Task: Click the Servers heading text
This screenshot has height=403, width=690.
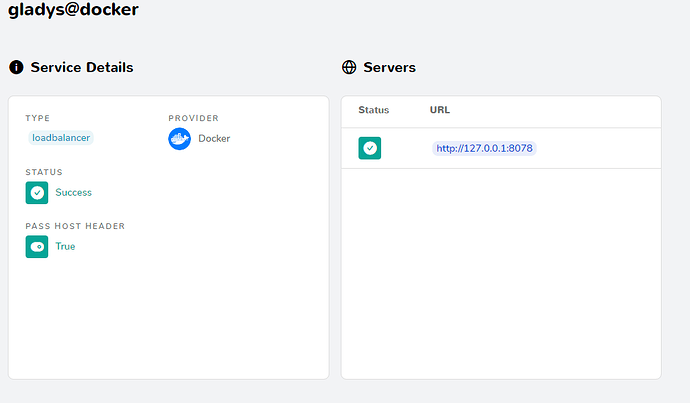Action: point(389,67)
